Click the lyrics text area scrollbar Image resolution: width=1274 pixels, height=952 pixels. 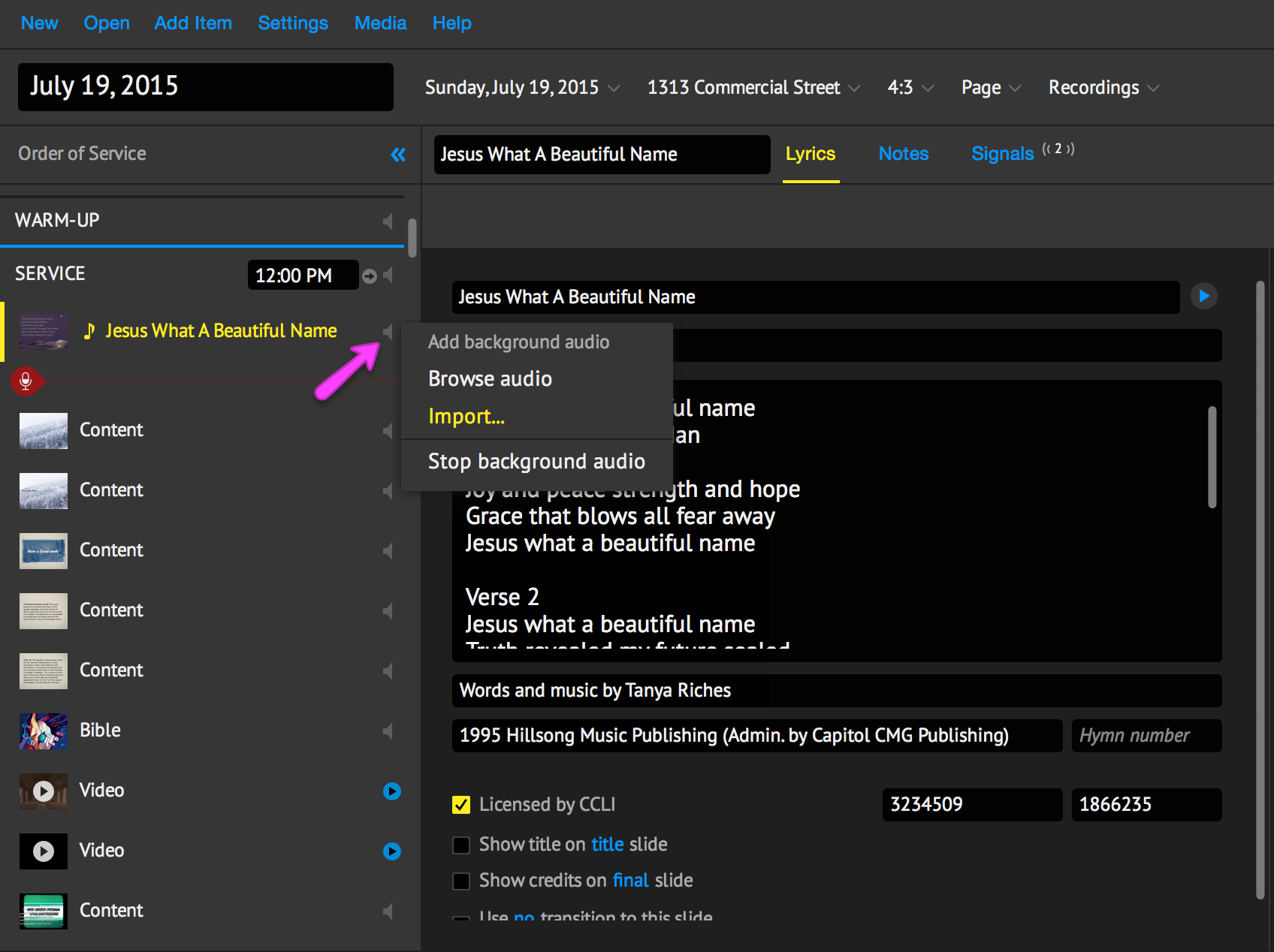coord(1212,457)
